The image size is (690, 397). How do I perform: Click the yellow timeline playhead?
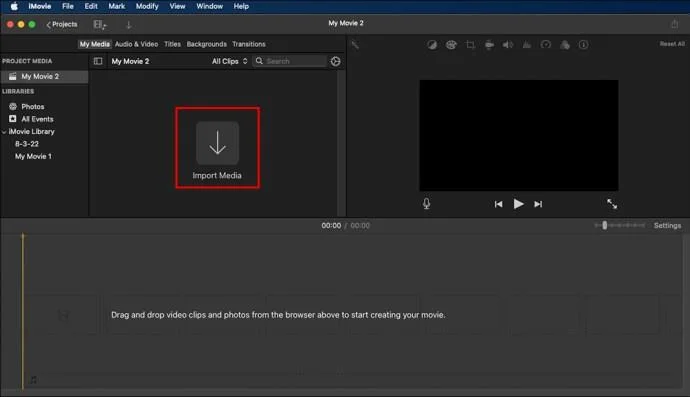[22, 311]
